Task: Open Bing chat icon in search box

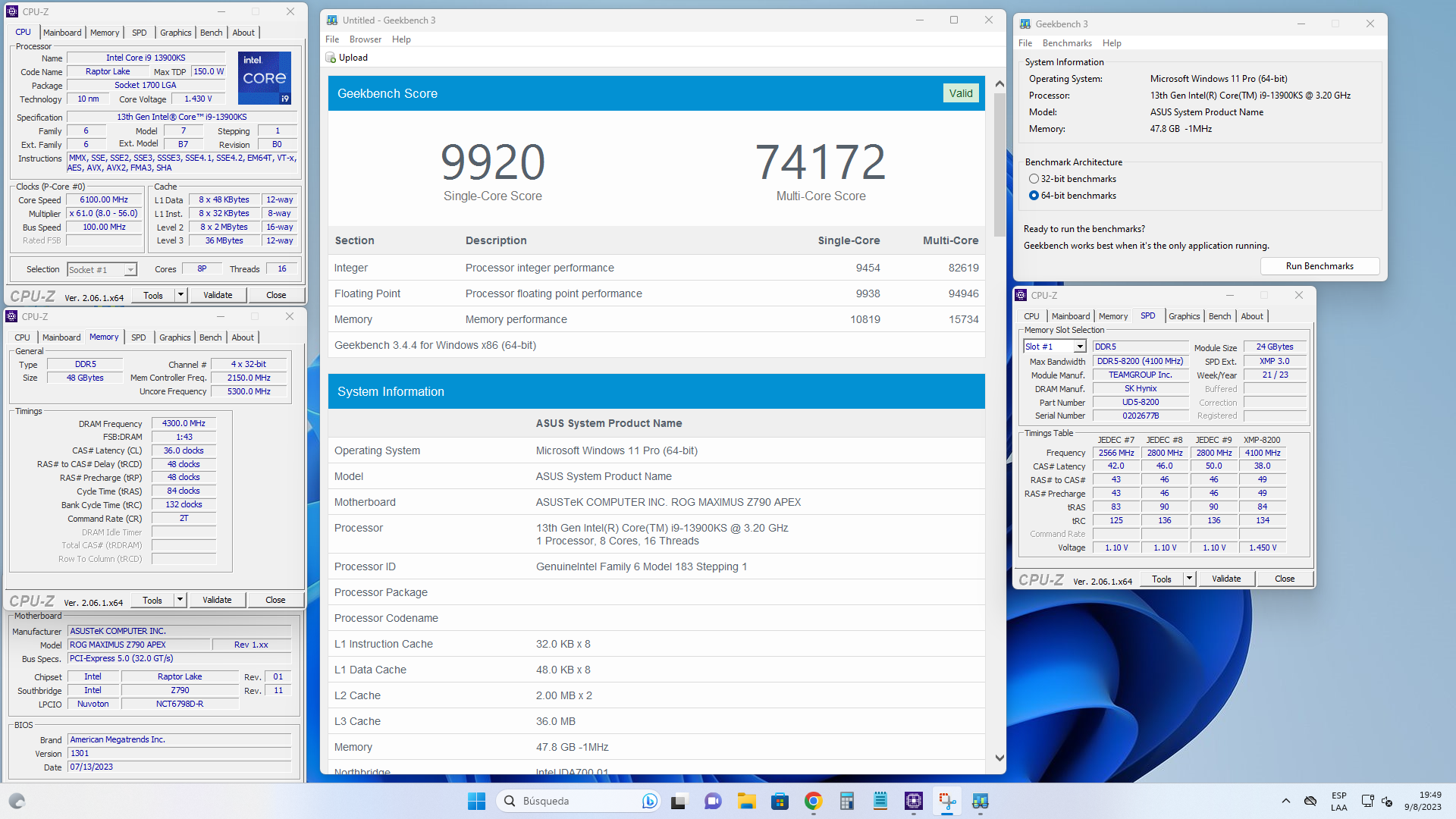Action: (649, 801)
